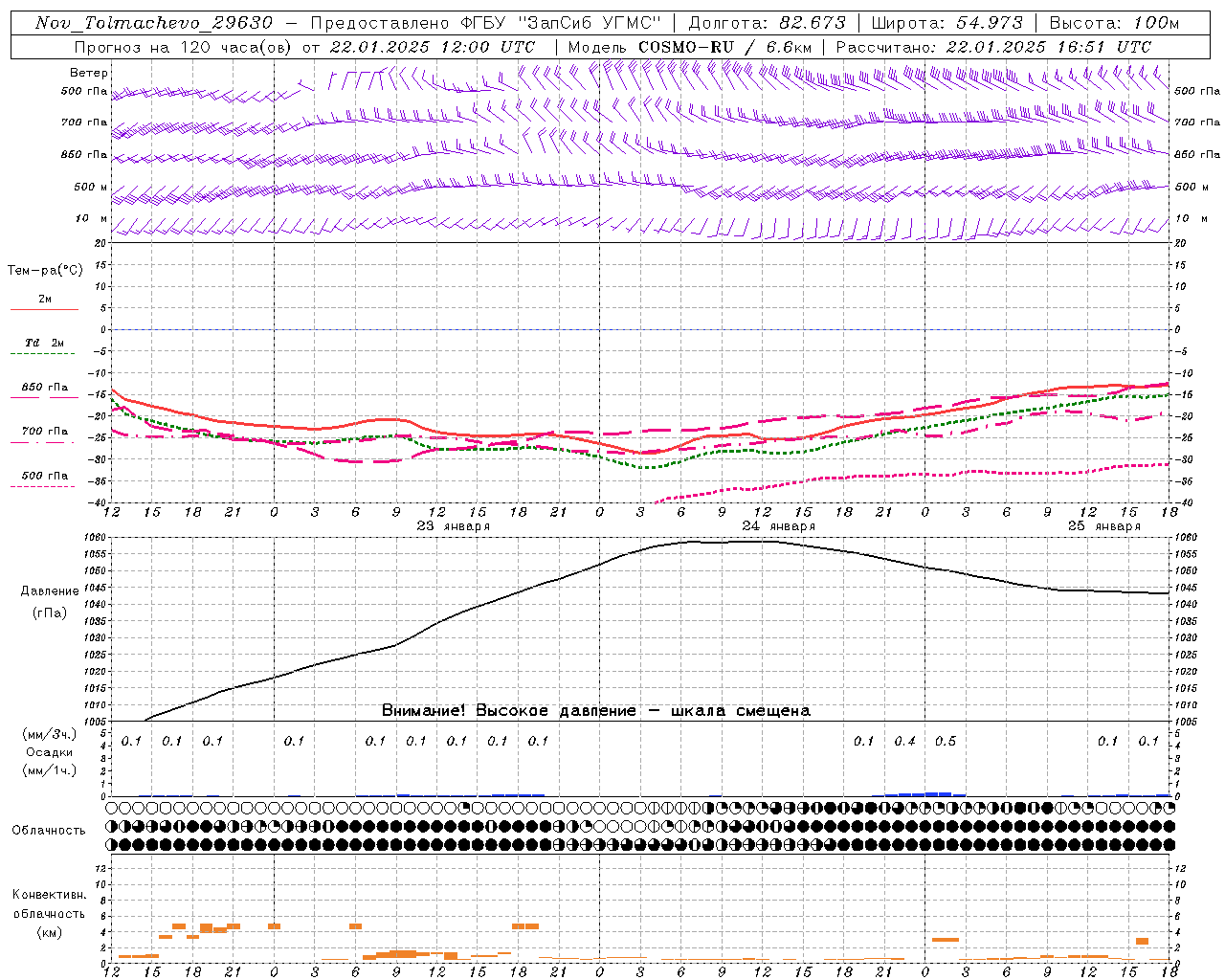Click the Модель COSMO-RU / 6.6км label

click(x=690, y=47)
